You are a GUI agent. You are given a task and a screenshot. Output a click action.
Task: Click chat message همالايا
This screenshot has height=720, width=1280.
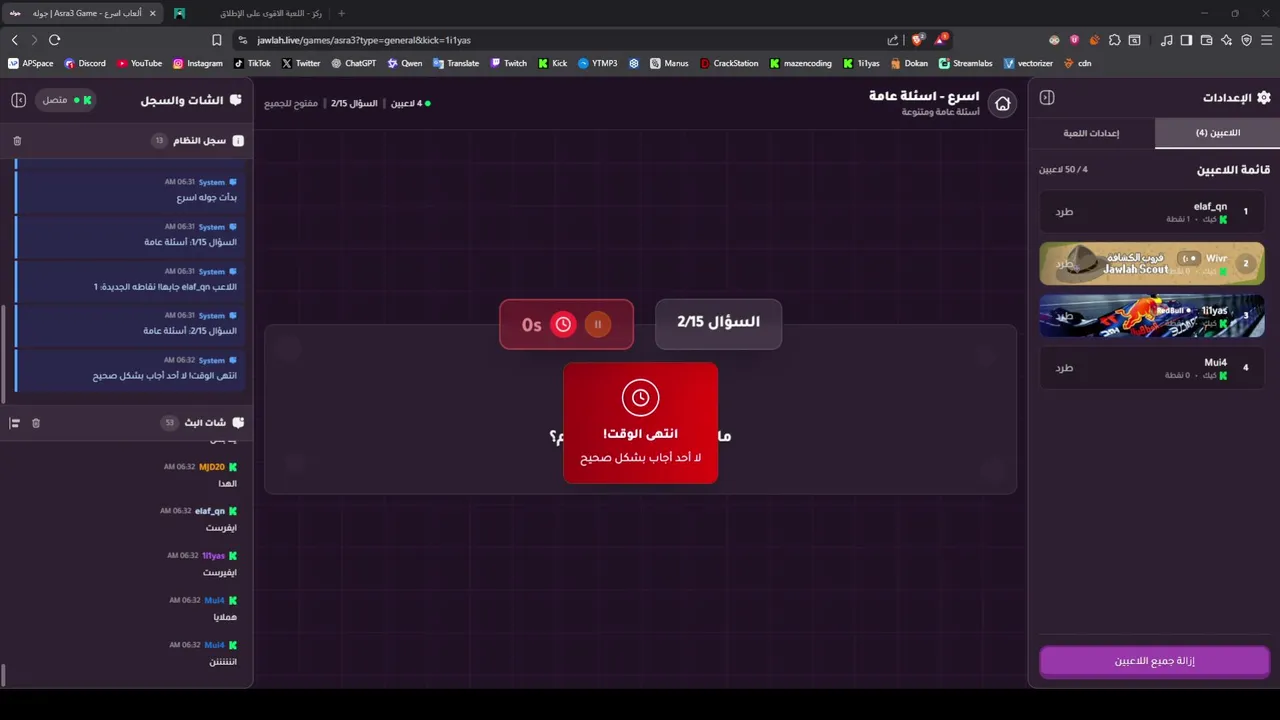225,617
